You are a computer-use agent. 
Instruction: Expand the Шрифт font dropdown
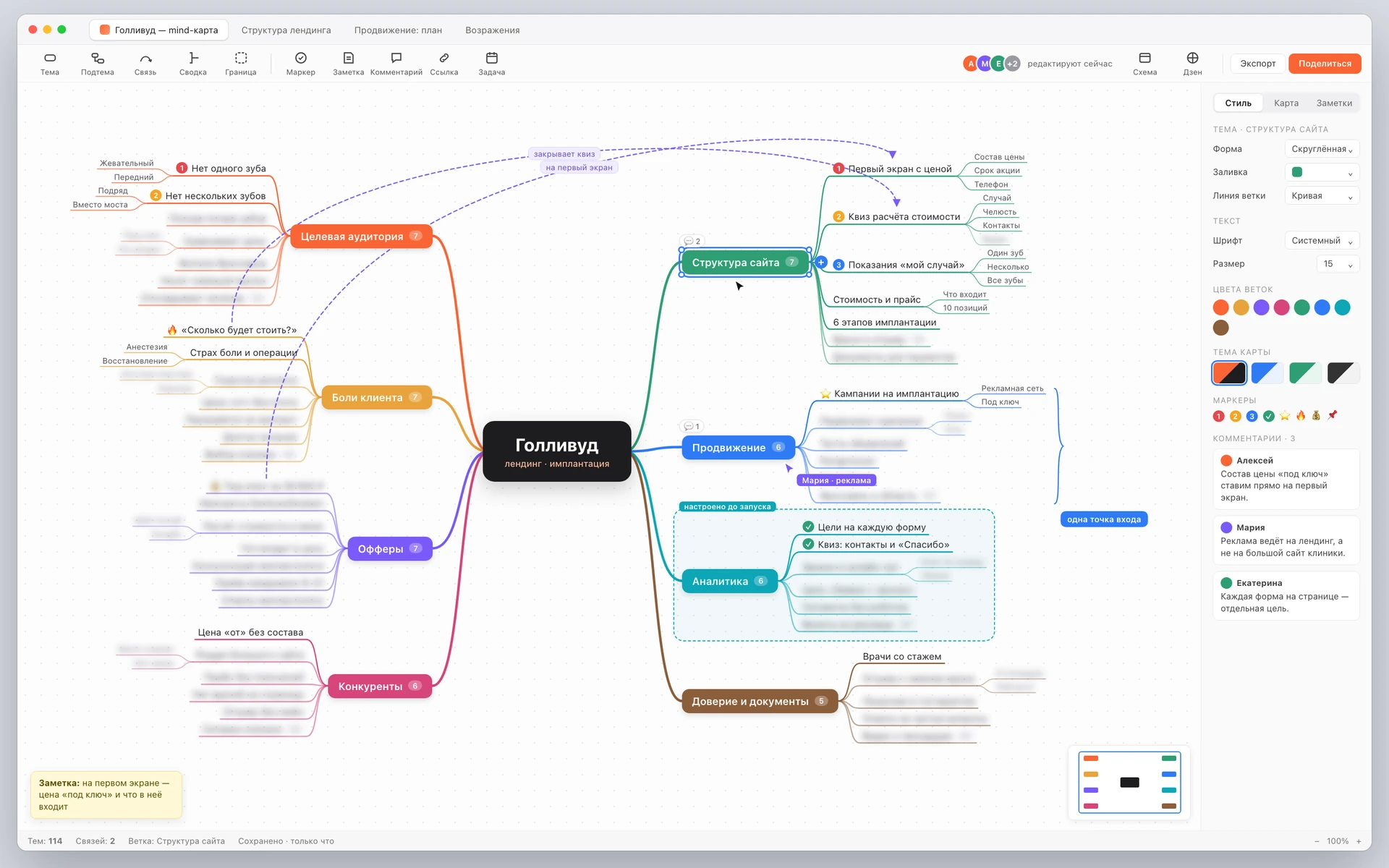coord(1322,241)
